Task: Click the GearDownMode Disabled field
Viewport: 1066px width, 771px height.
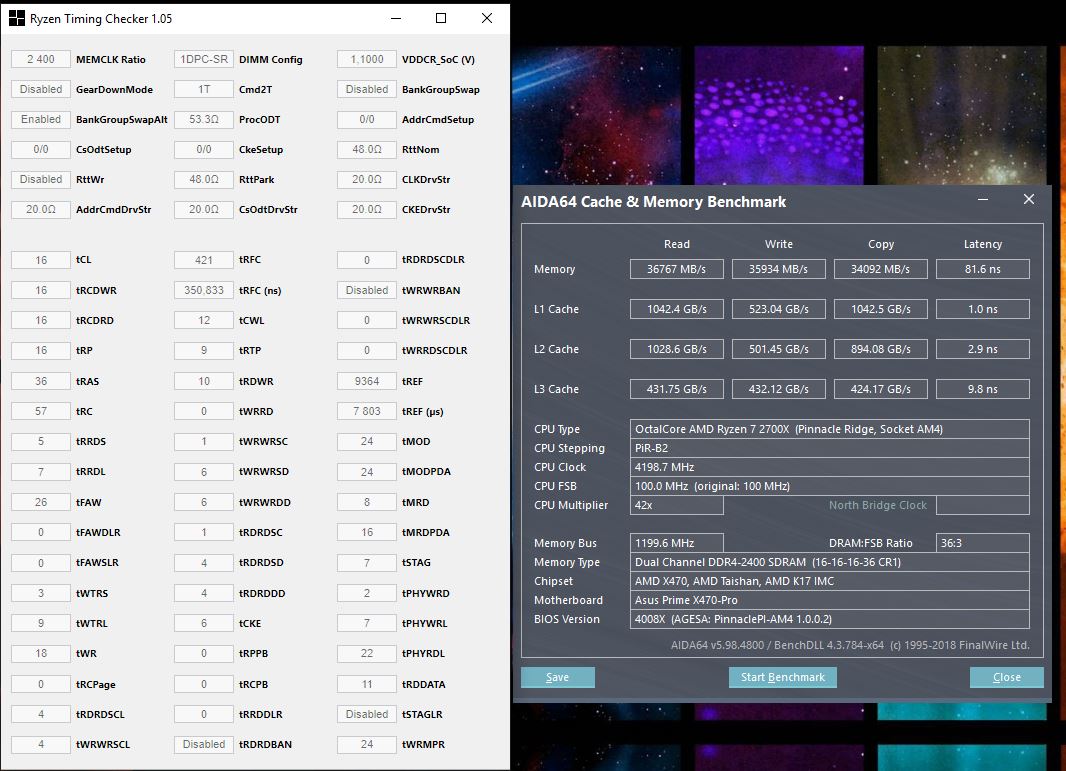Action: click(41, 89)
